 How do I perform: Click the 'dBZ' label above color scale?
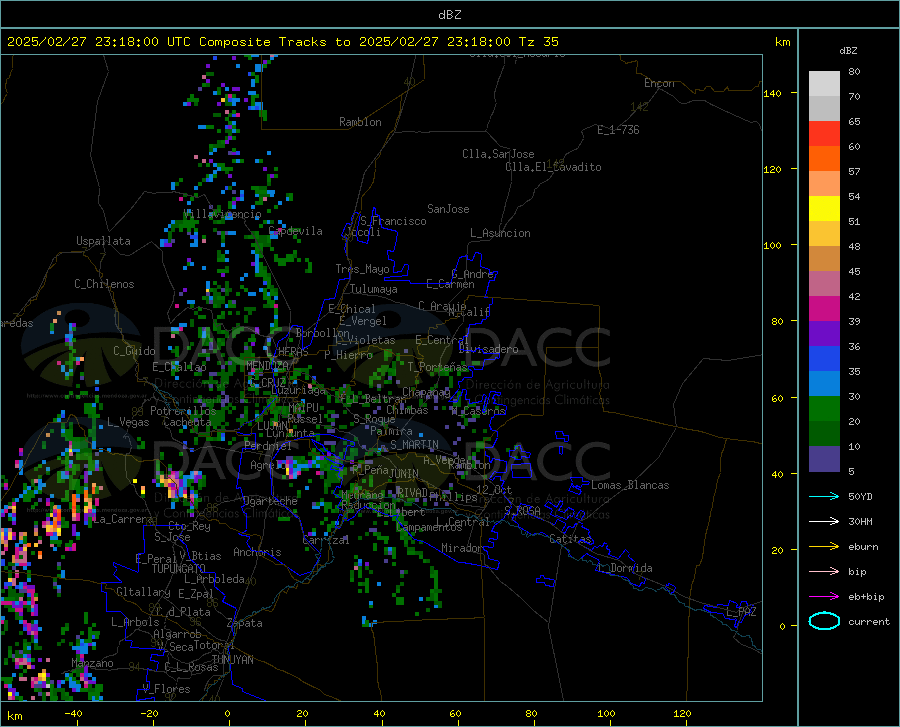(x=848, y=50)
